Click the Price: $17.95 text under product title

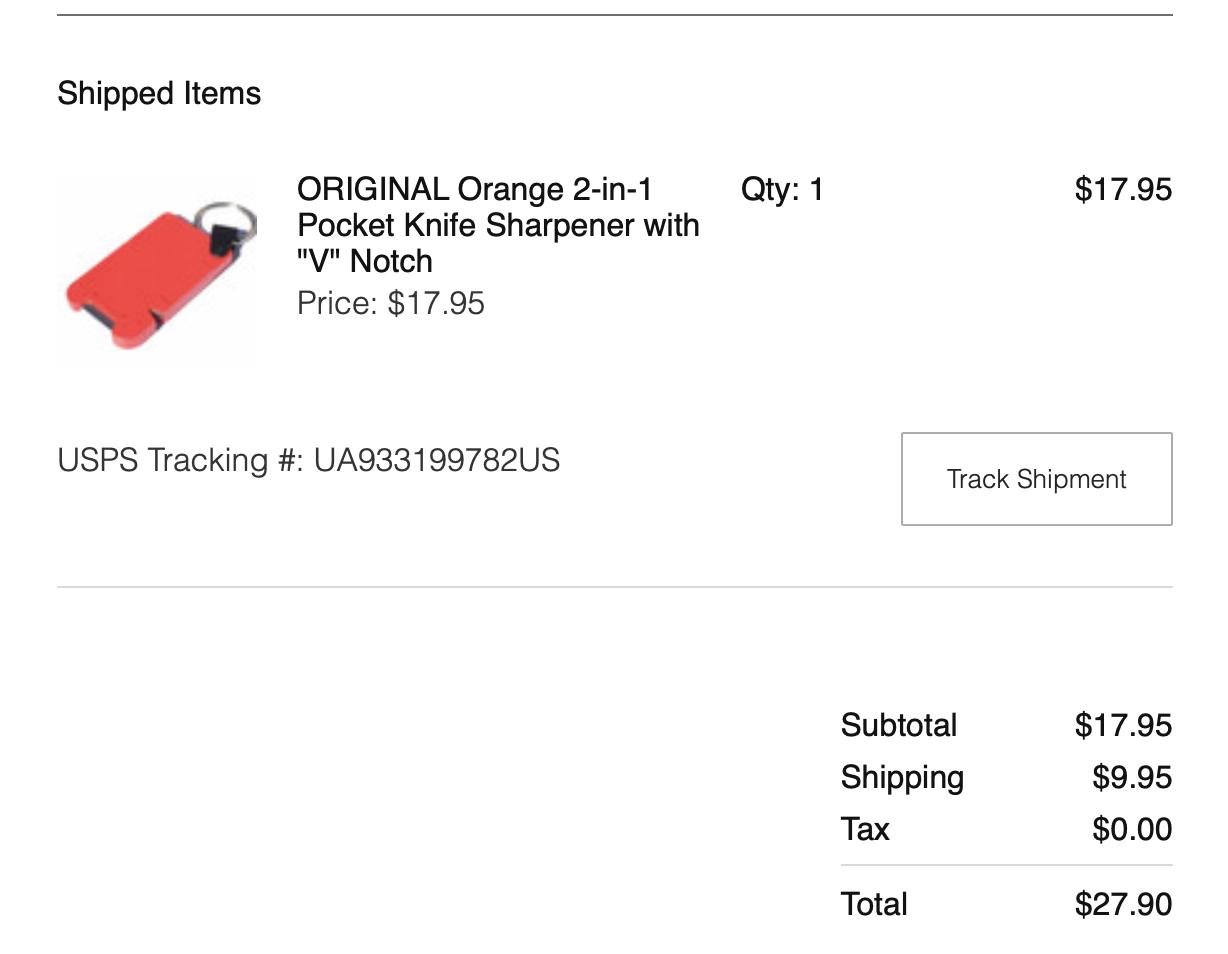coord(390,303)
